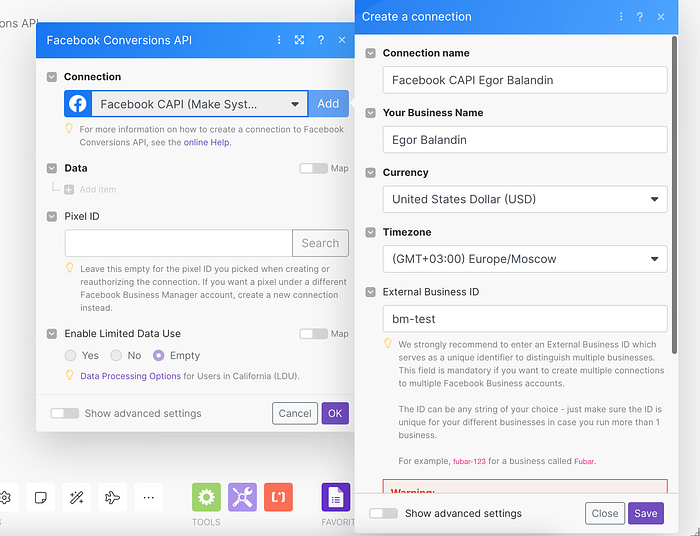Open the Data Processing Options link

tap(130, 376)
